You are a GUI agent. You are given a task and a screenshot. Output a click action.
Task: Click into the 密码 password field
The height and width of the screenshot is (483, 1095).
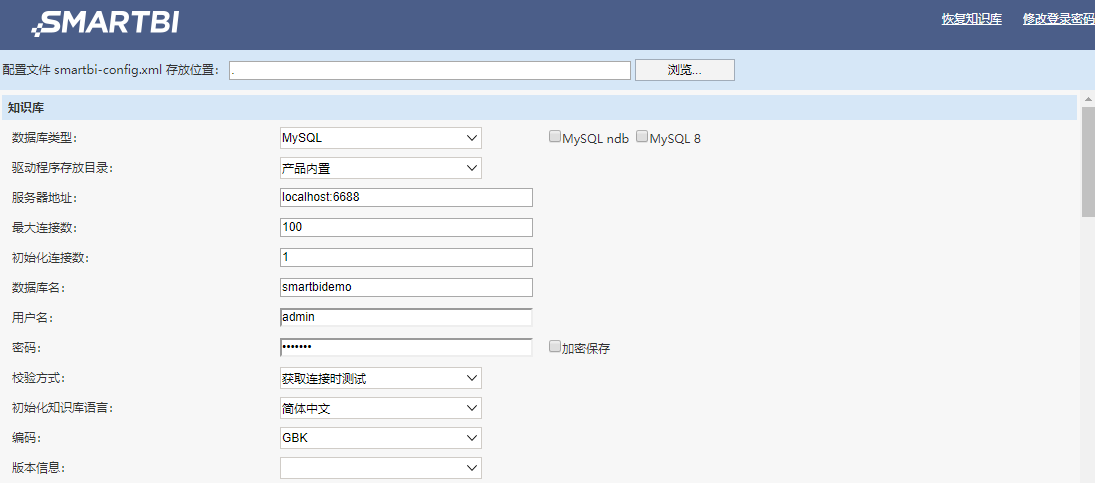(x=406, y=348)
